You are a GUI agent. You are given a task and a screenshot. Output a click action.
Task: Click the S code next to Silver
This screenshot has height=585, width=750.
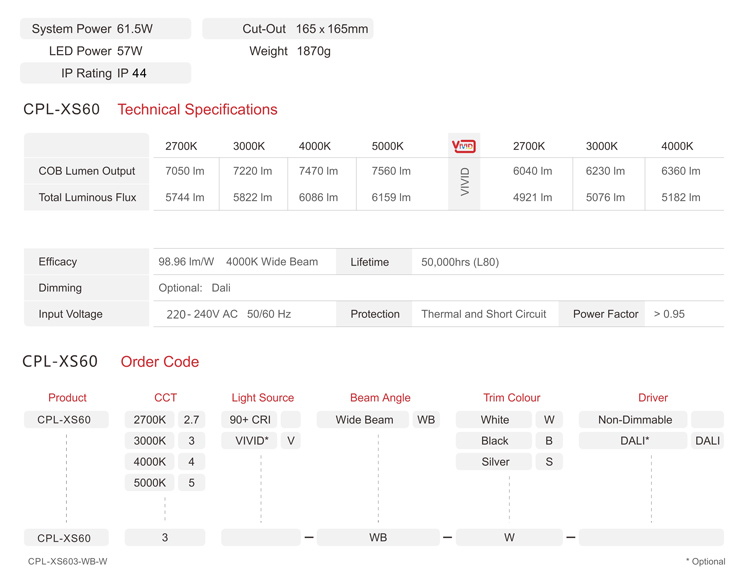pyautogui.click(x=549, y=462)
